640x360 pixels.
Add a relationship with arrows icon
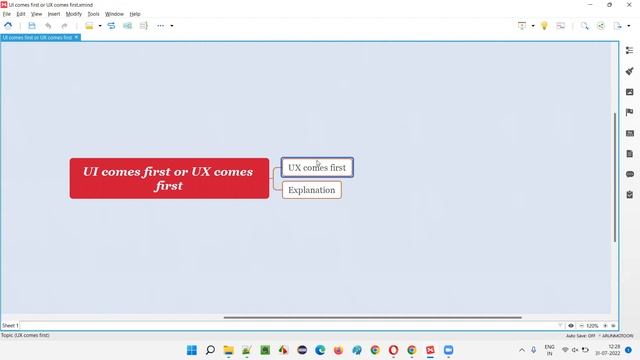[111, 26]
